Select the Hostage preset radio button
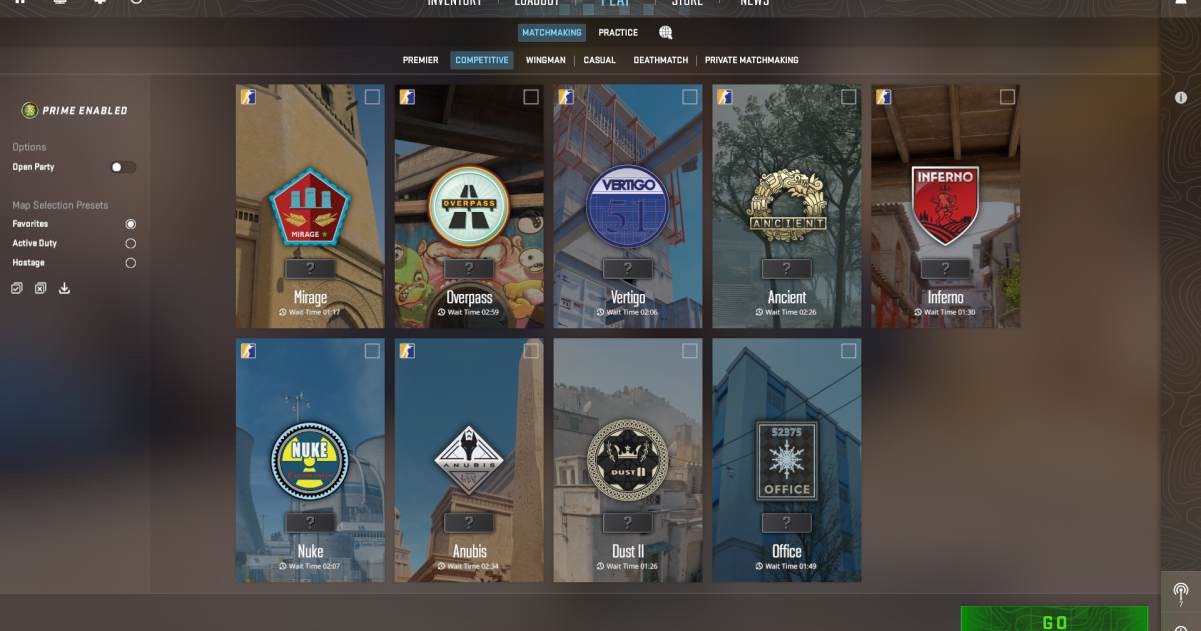This screenshot has width=1201, height=631. tap(131, 263)
